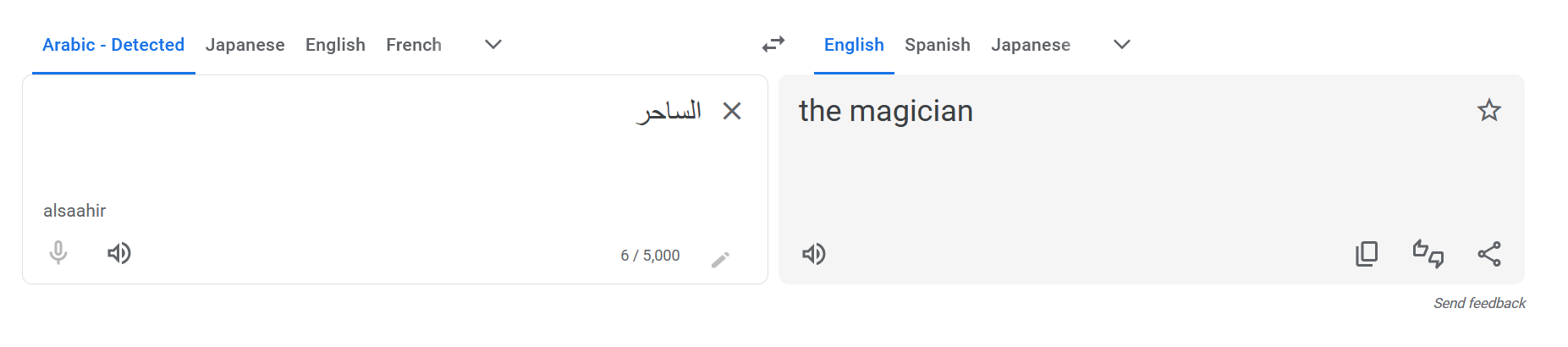This screenshot has width=1568, height=347.
Task: Expand the source language list
Action: (493, 44)
